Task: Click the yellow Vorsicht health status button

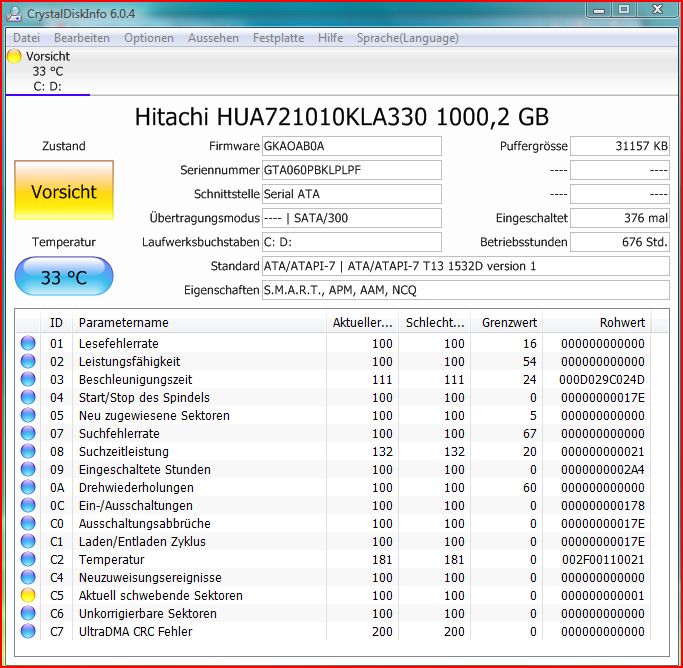Action: [64, 190]
